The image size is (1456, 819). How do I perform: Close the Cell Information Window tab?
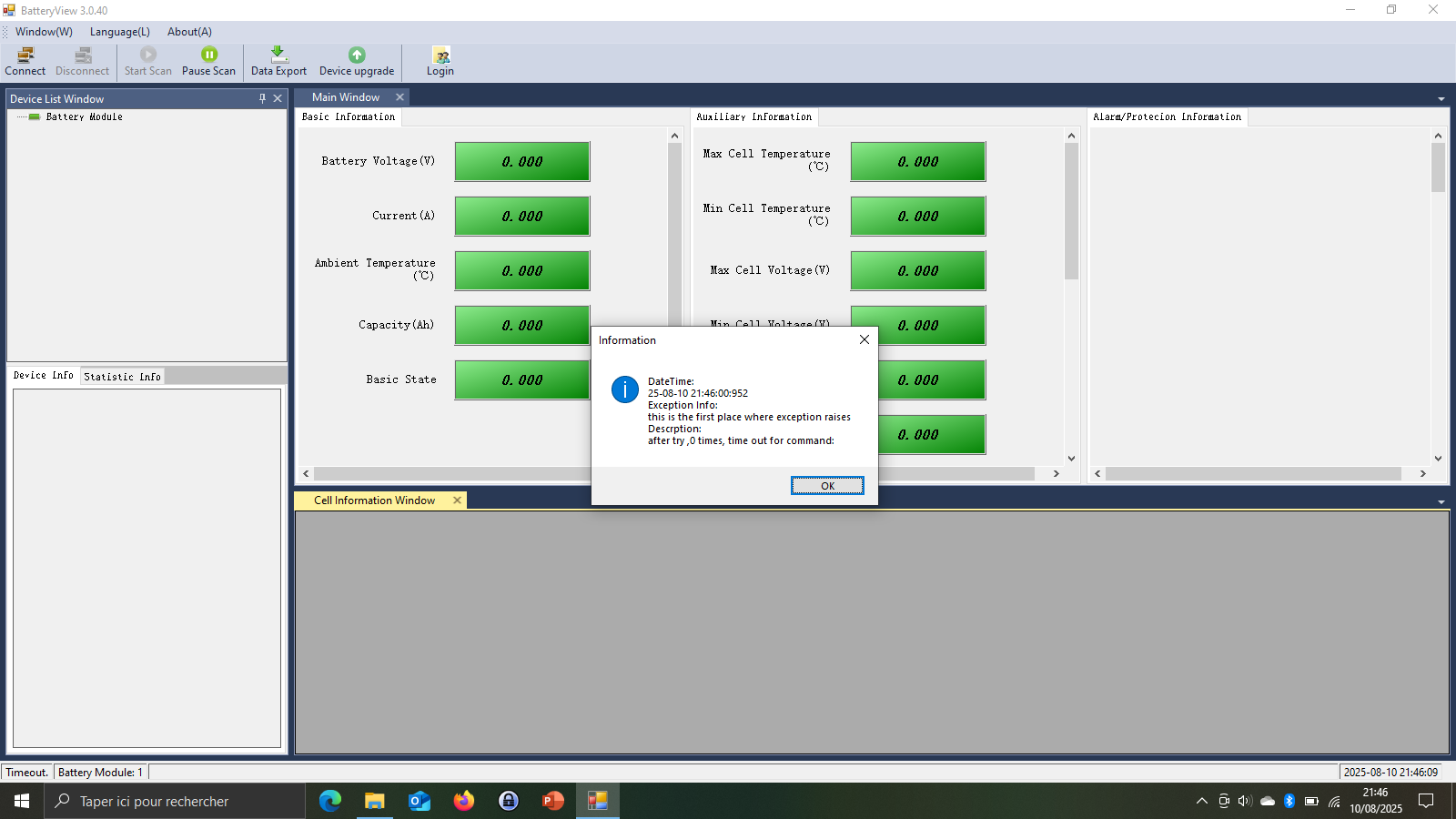click(457, 500)
